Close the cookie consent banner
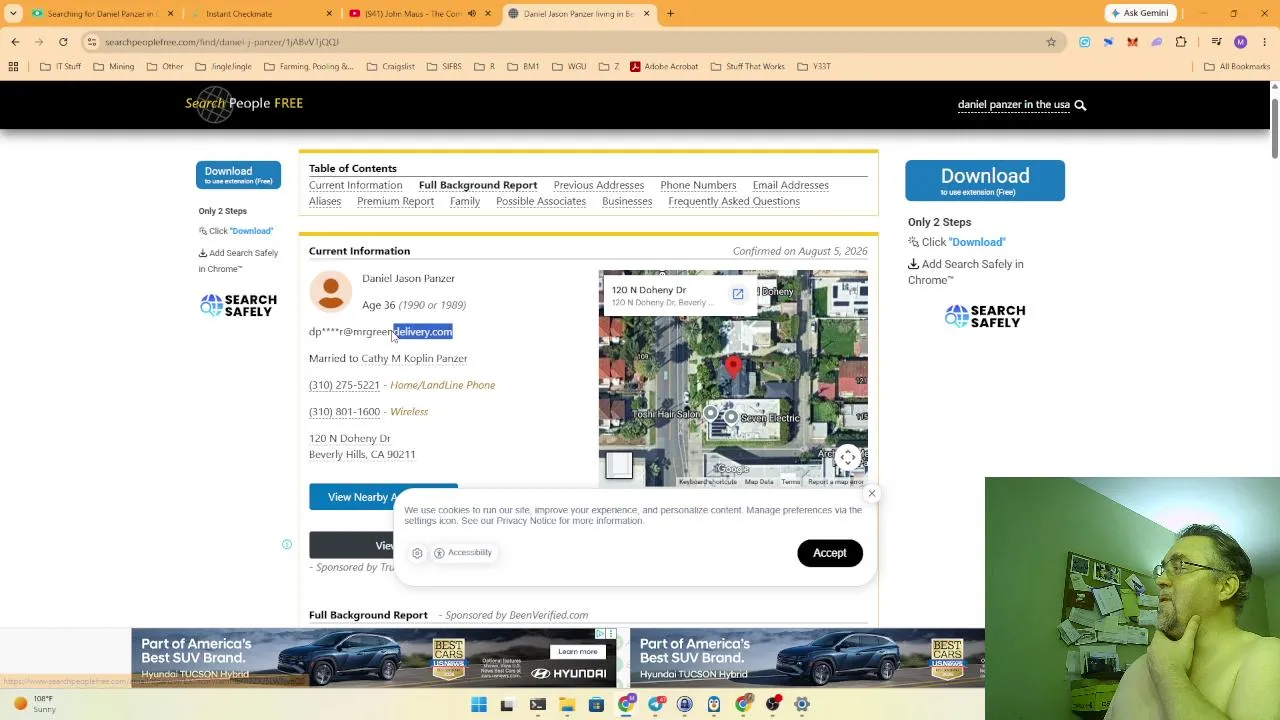The width and height of the screenshot is (1280, 720). pyautogui.click(x=872, y=493)
